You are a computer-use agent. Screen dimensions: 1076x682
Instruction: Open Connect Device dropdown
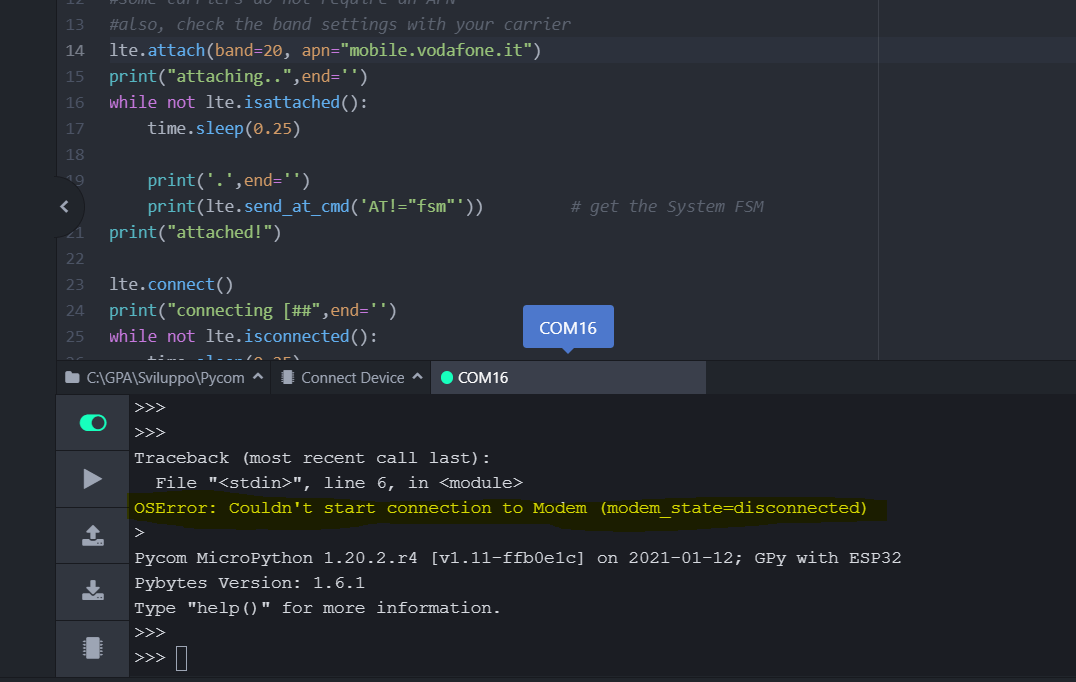(x=352, y=378)
